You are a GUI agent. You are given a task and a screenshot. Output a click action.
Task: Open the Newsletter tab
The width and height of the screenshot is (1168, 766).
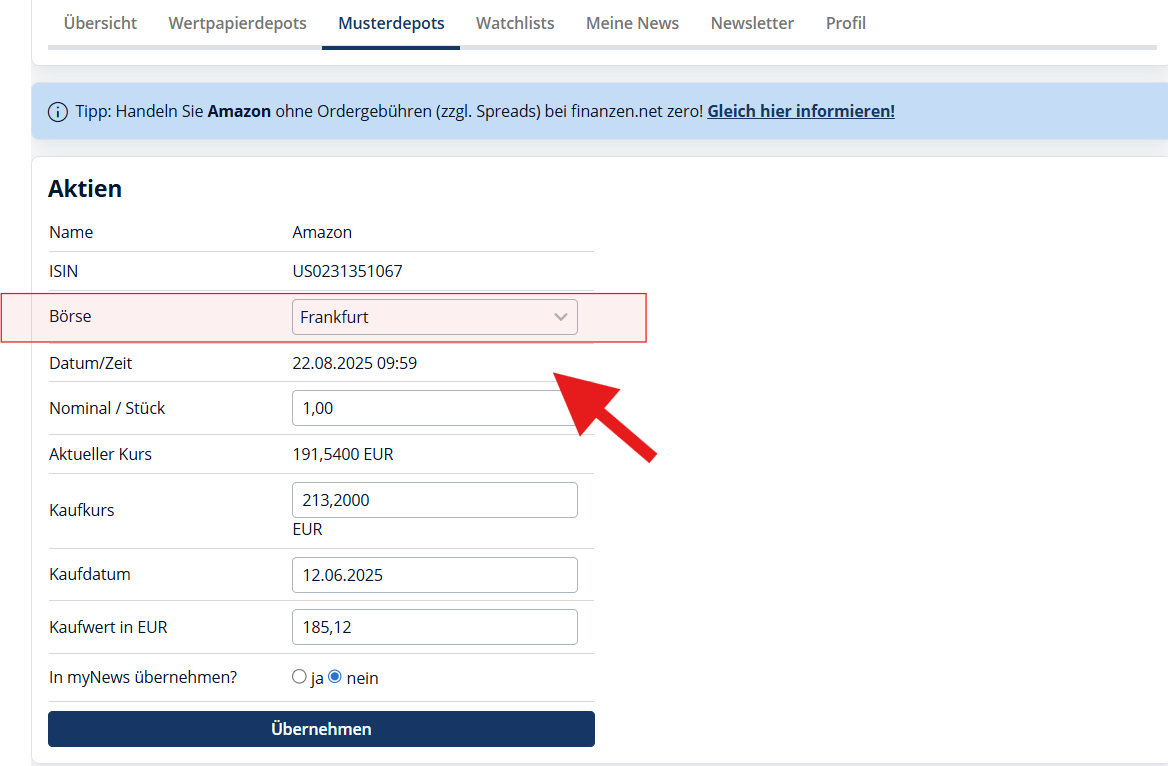click(x=752, y=23)
